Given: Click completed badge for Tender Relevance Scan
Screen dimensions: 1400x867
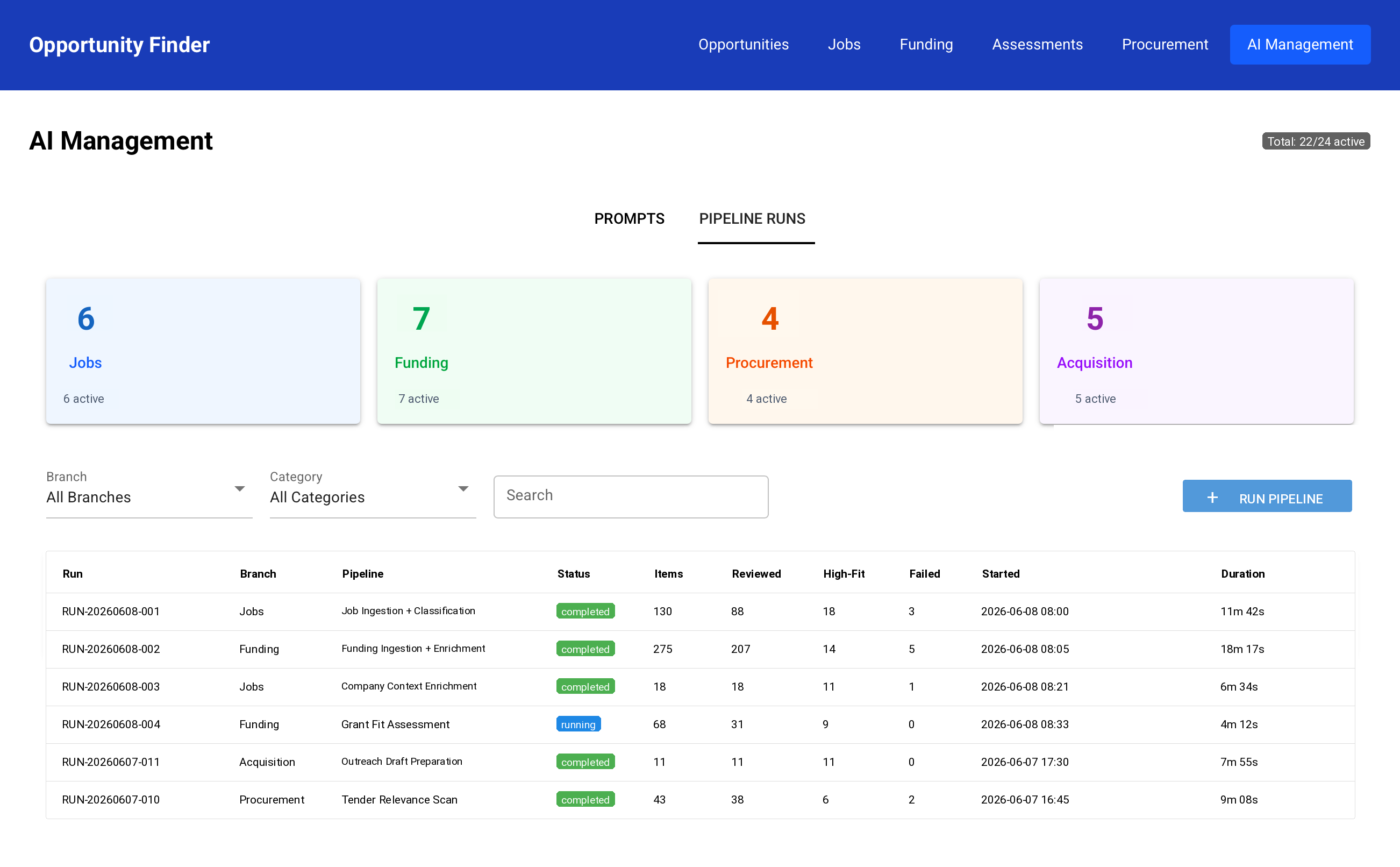Looking at the screenshot, I should [585, 799].
